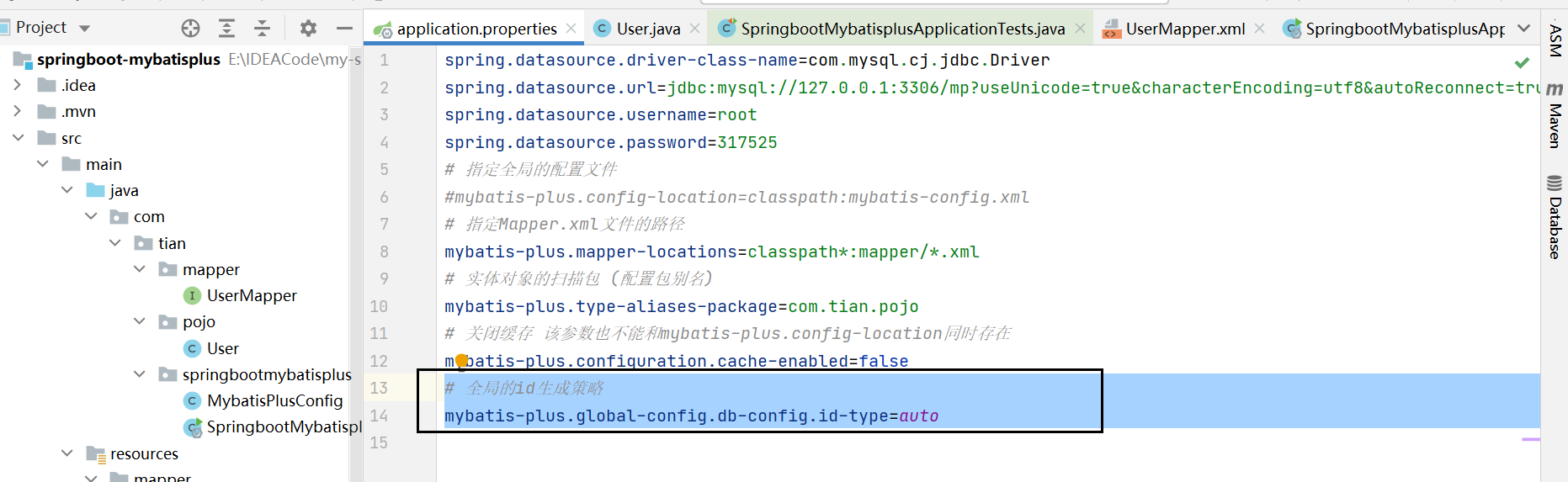Click the mapper-locations property line

[711, 252]
